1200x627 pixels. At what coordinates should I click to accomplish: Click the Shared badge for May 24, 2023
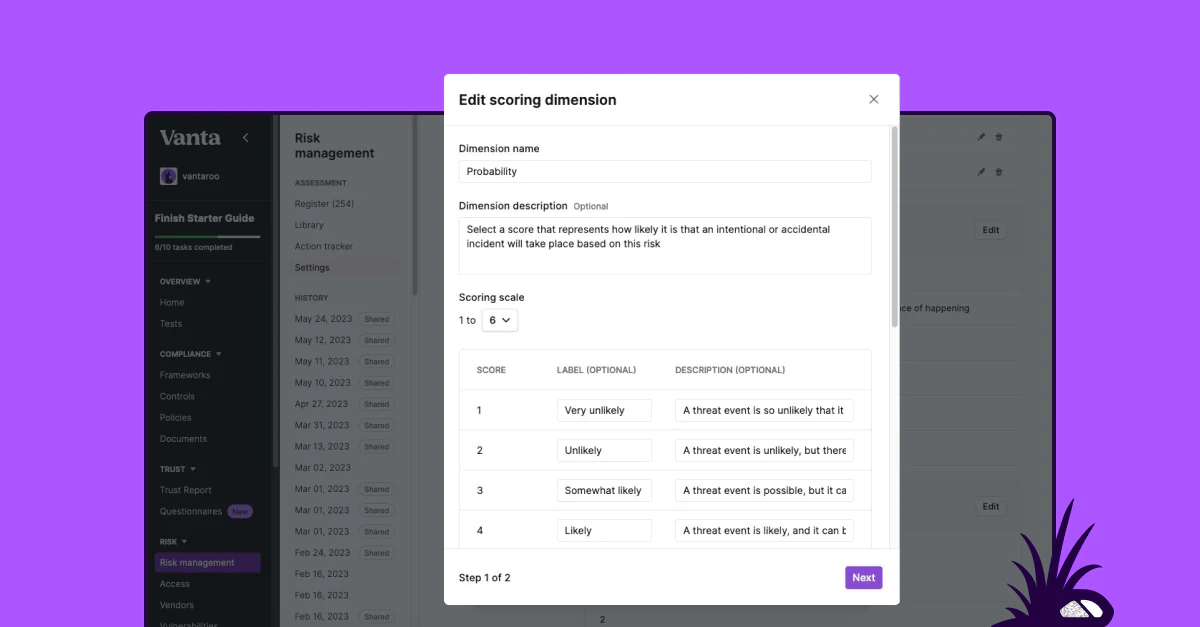(x=377, y=318)
